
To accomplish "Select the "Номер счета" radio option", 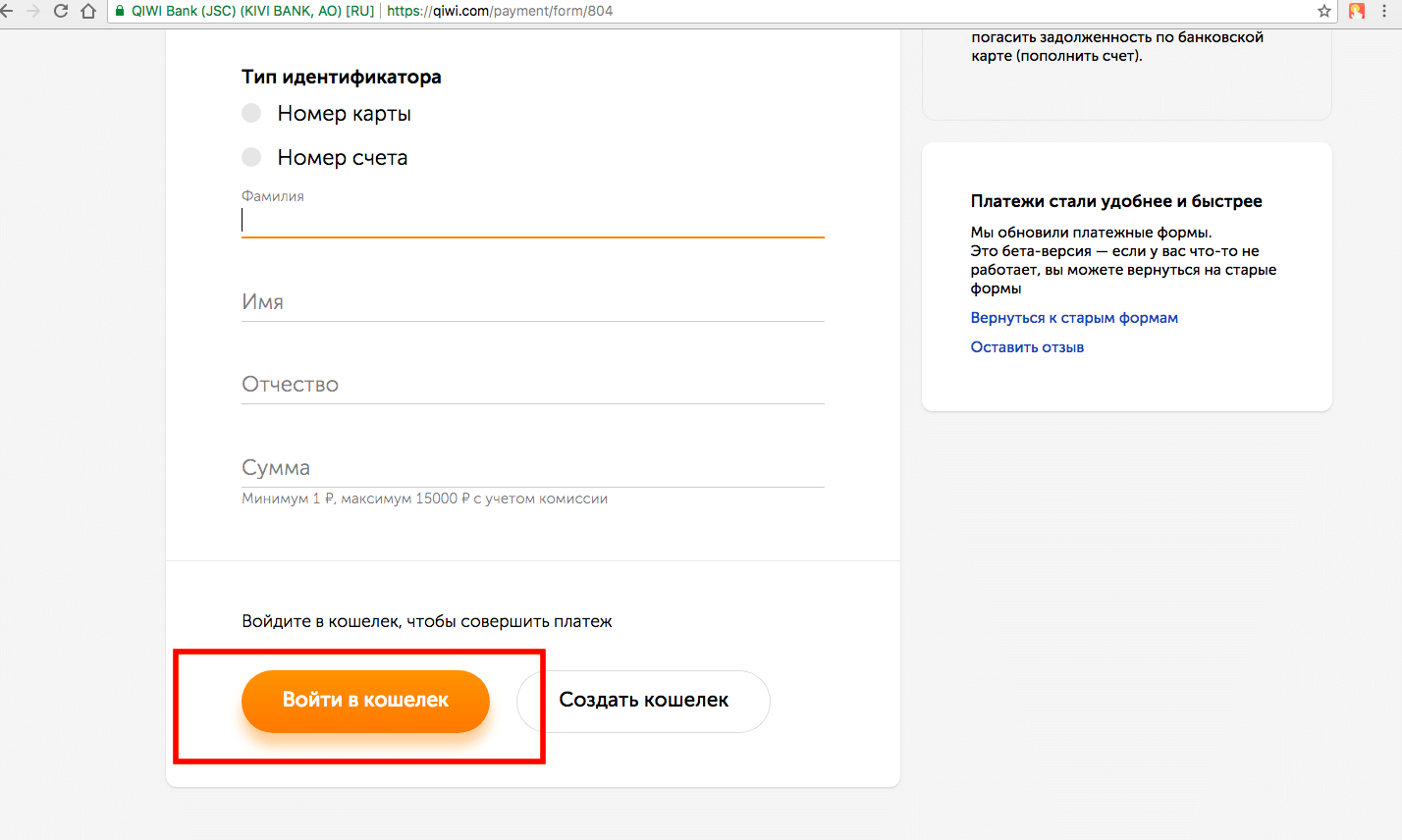I will pos(252,157).
